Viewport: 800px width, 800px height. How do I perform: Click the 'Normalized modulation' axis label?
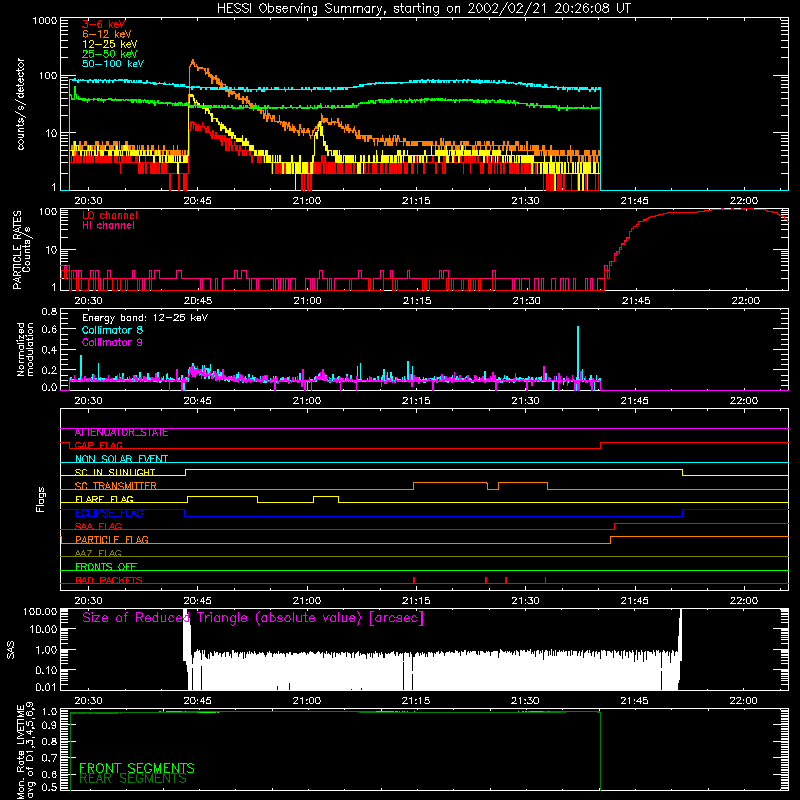pos(25,349)
